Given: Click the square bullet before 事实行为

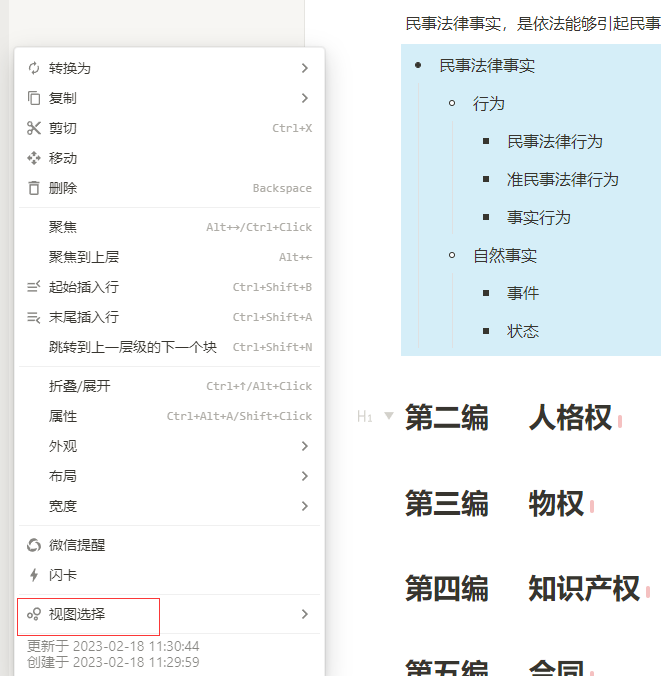Looking at the screenshot, I should 486,217.
